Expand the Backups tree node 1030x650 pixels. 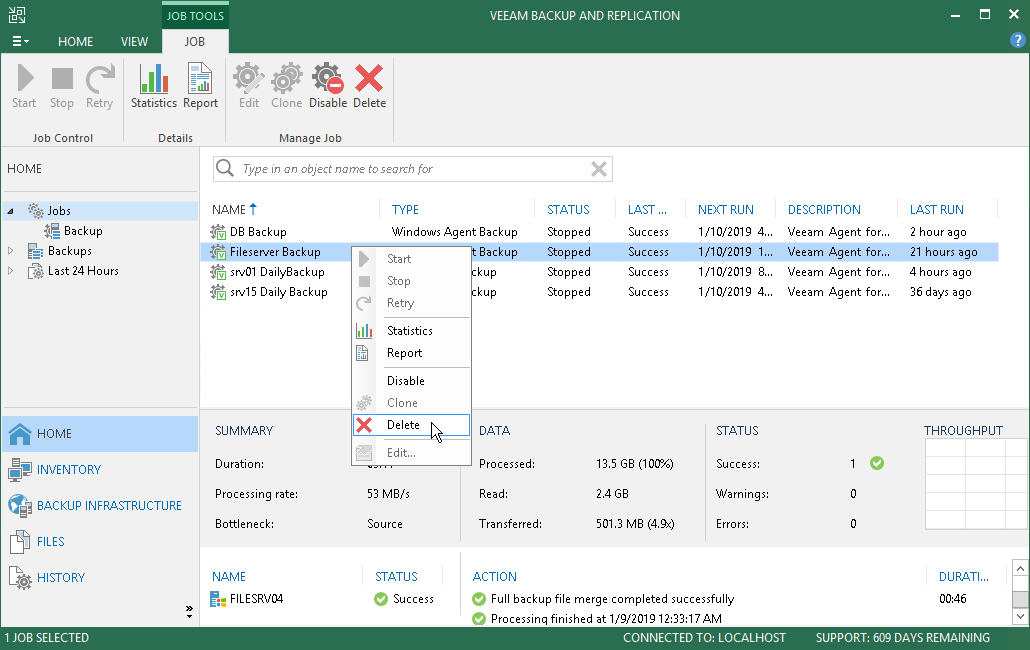pos(11,251)
